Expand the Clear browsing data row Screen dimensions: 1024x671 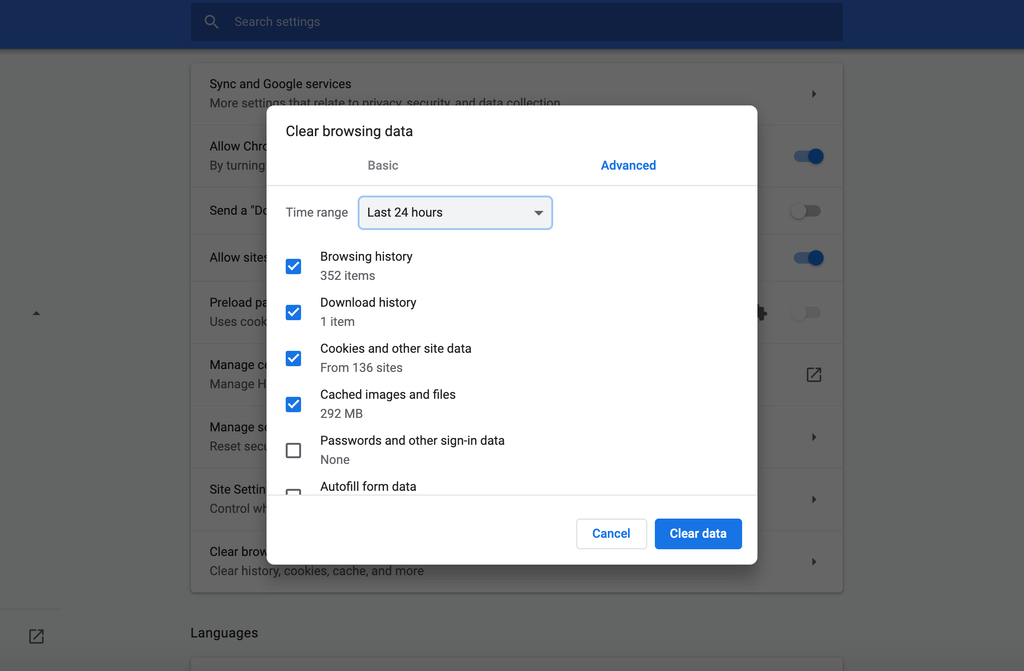pyautogui.click(x=813, y=561)
